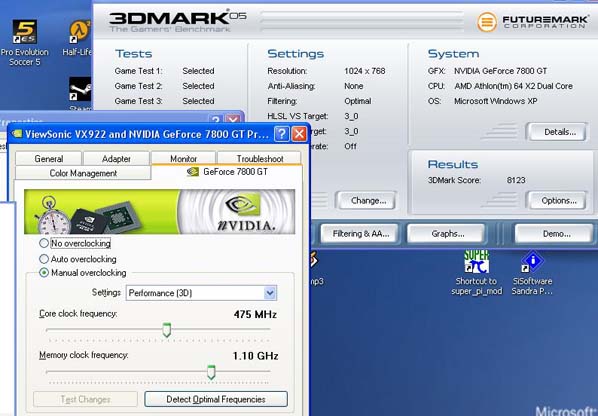
Task: Click the 1024 x 768 resolution value
Action: tap(365, 71)
